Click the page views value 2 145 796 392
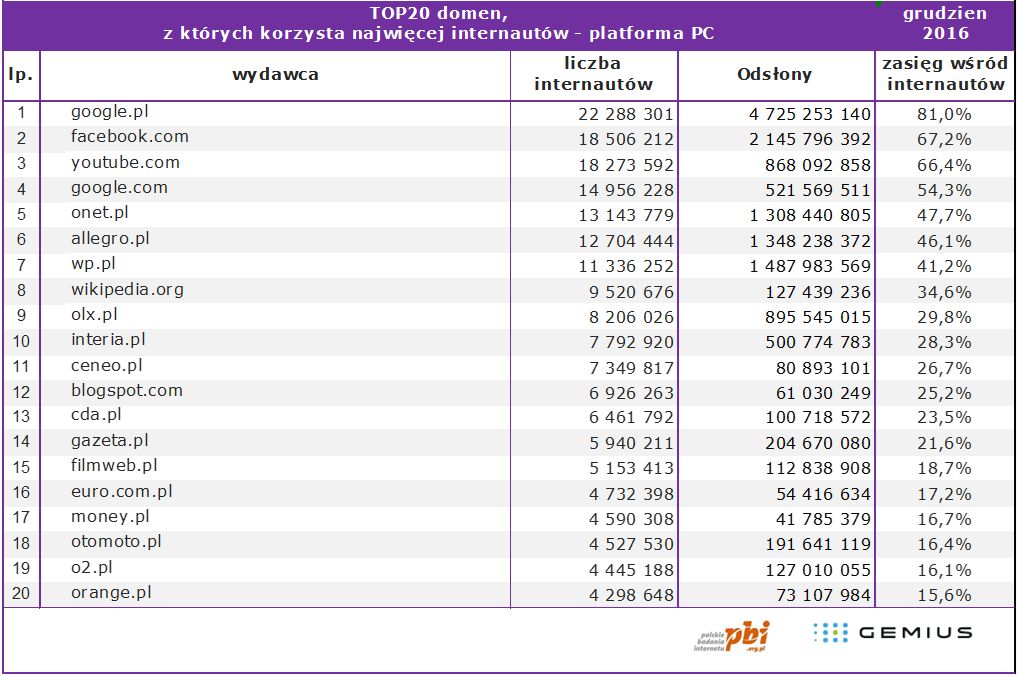Viewport: 1018px width, 676px height. click(x=809, y=140)
